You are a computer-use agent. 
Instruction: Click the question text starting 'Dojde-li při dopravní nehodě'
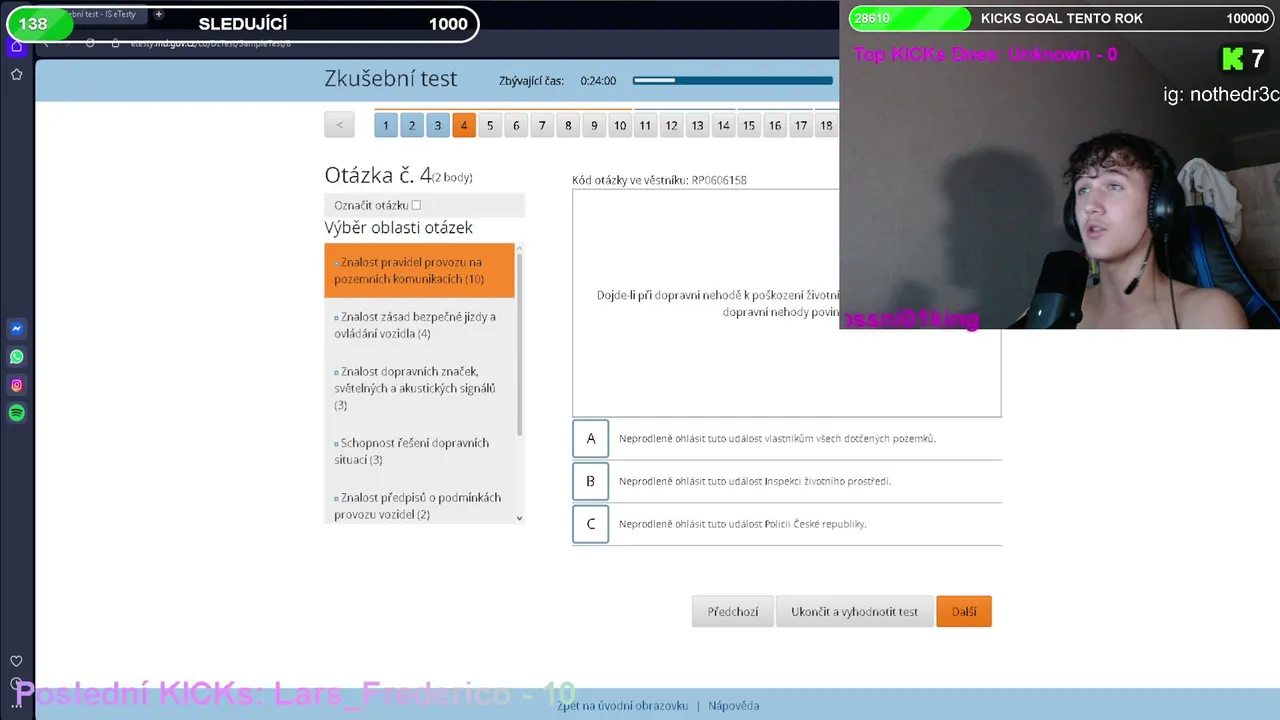tap(718, 303)
